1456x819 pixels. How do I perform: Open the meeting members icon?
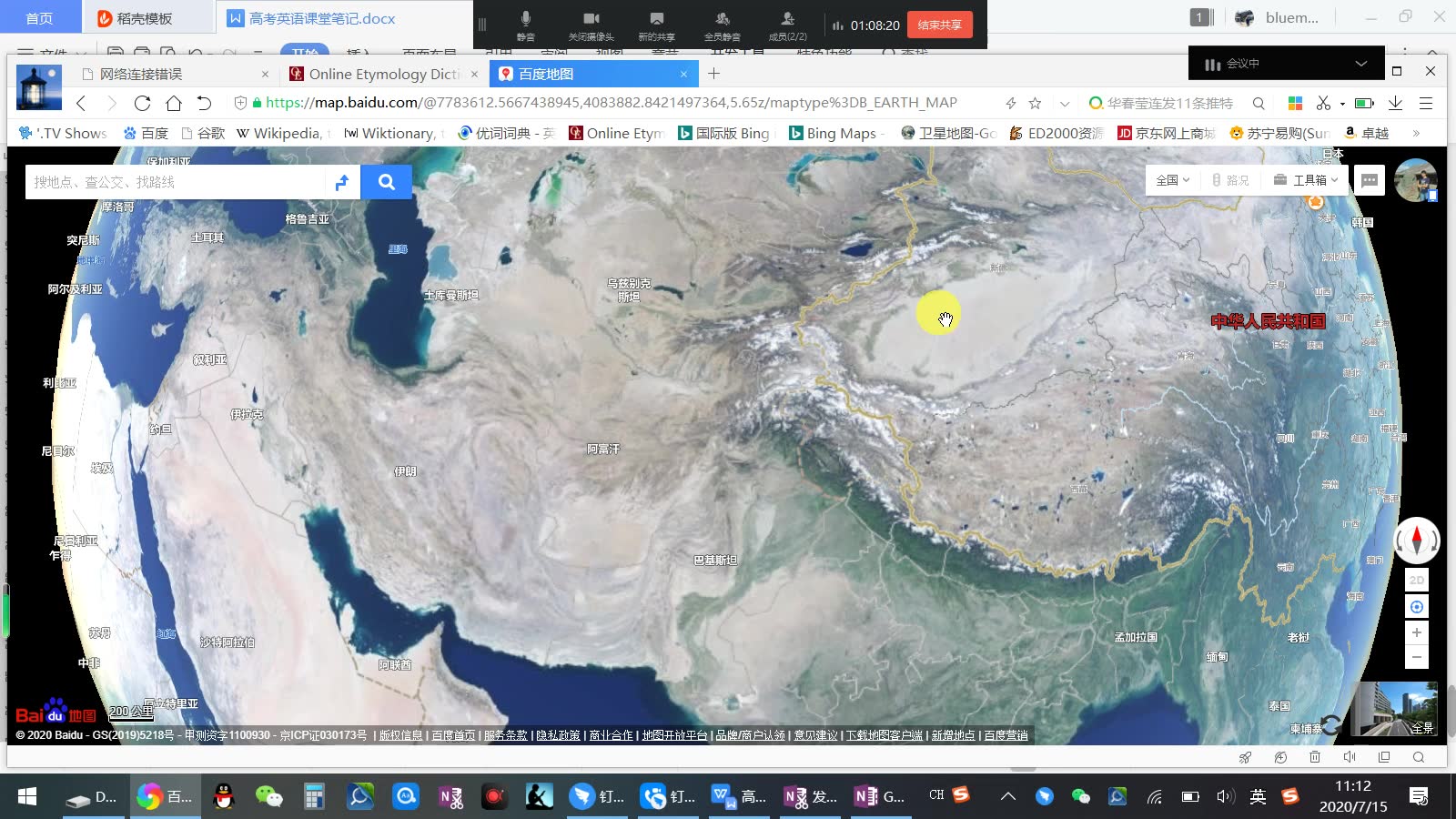point(788,25)
